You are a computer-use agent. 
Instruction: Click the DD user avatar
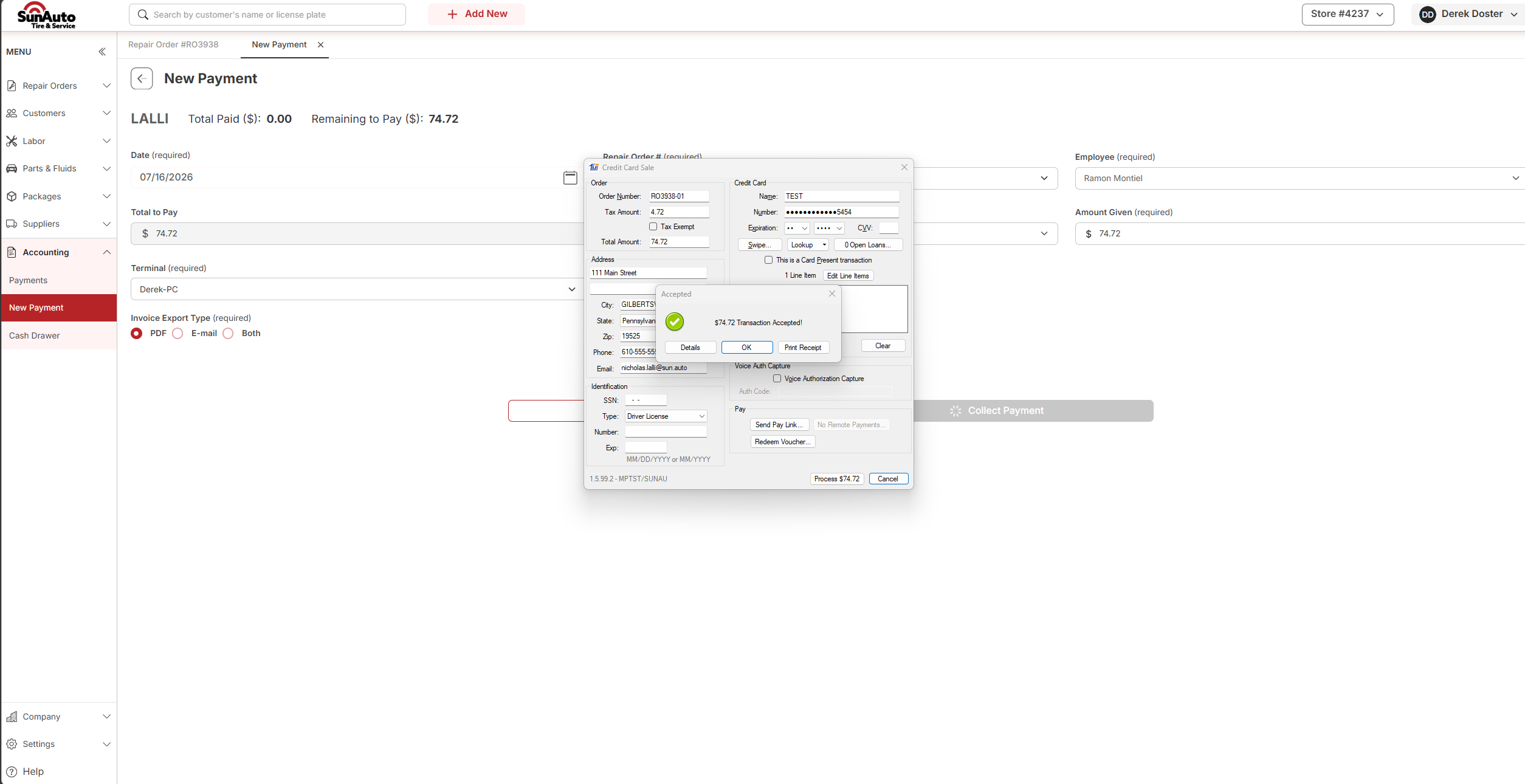click(1428, 15)
